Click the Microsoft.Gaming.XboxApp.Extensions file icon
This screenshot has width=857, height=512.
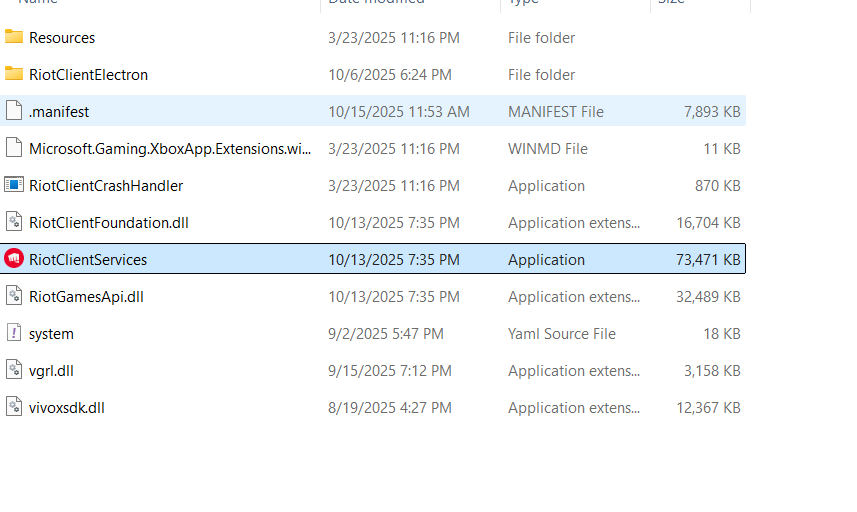pyautogui.click(x=14, y=149)
